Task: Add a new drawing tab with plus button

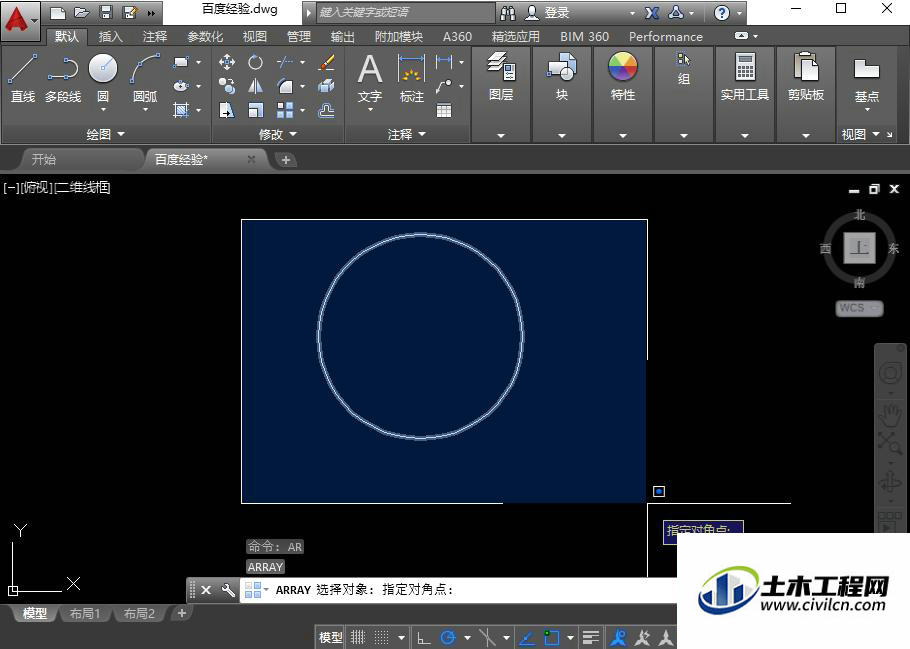Action: 286,160
